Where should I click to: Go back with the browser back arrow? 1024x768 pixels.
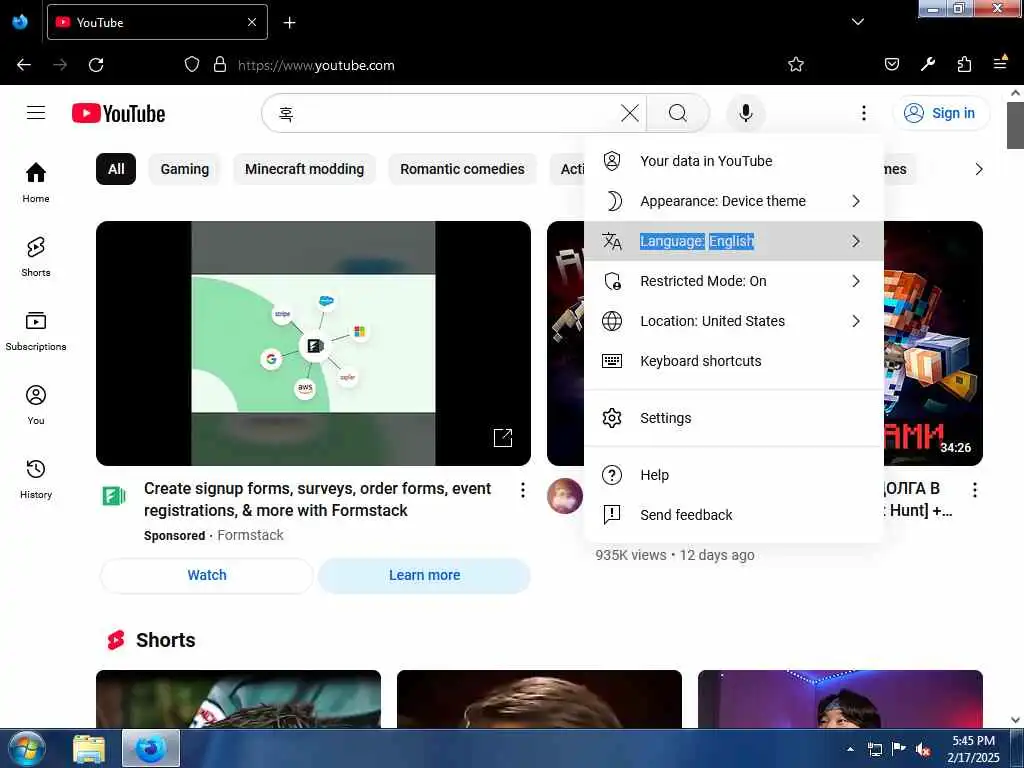click(24, 65)
